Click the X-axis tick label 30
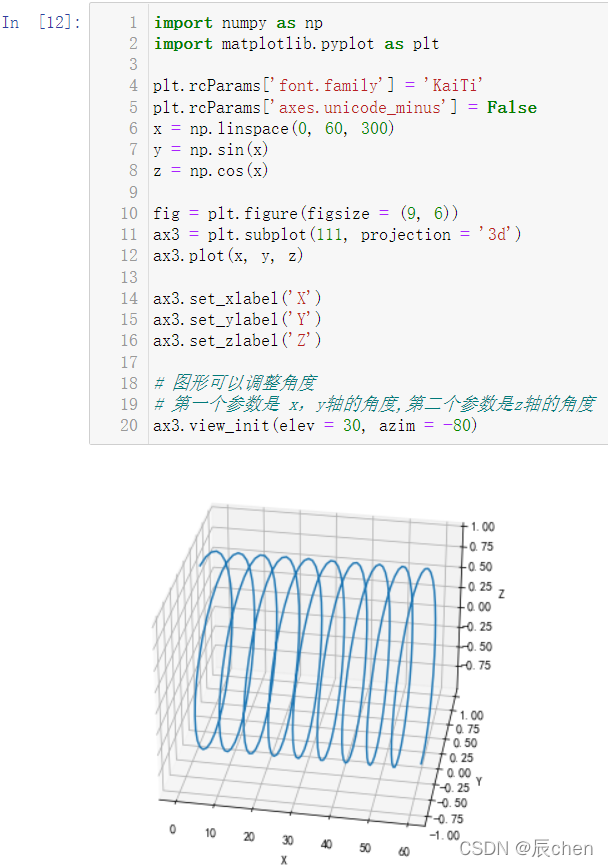The height and width of the screenshot is (867, 608). pyautogui.click(x=287, y=840)
